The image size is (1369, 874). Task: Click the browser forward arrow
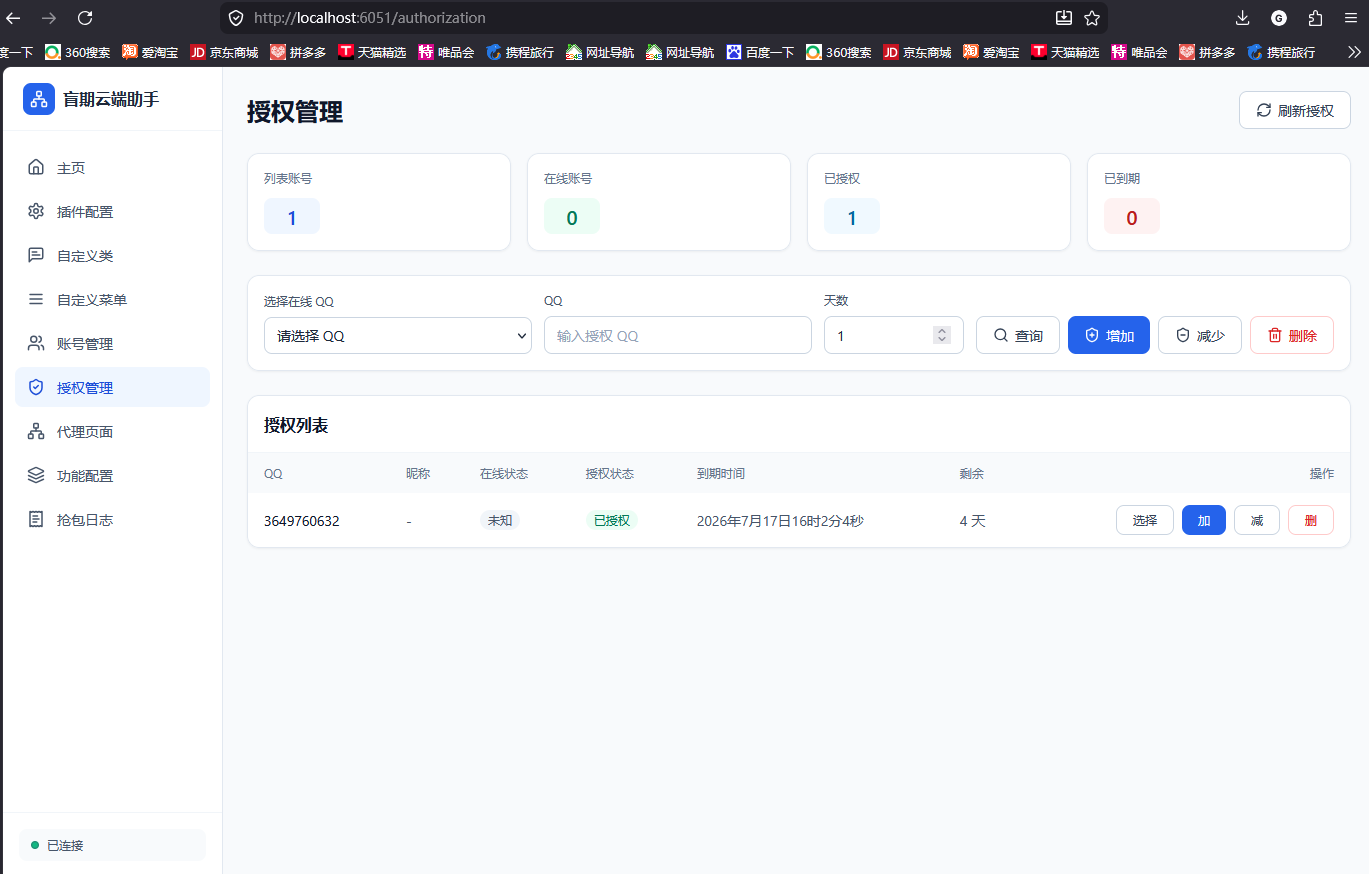coord(49,18)
